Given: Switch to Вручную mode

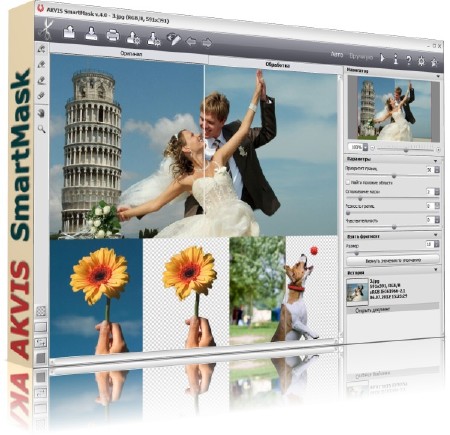Looking at the screenshot, I should click(x=361, y=56).
